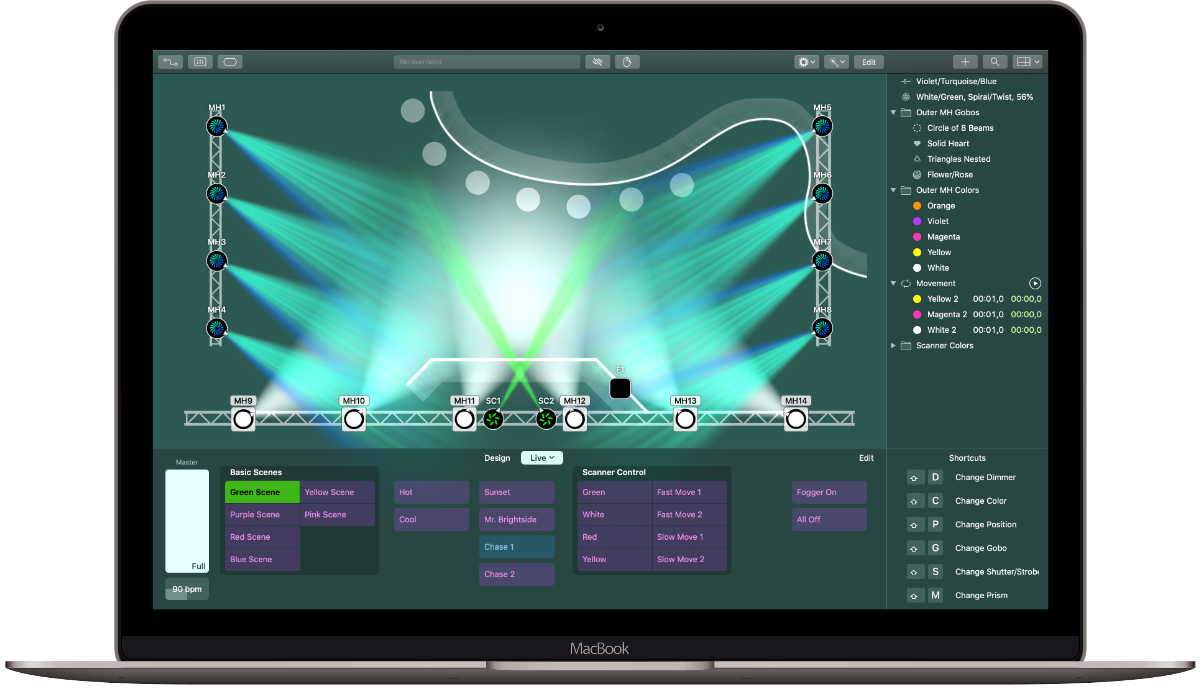Select the Solid Heart gobo
This screenshot has width=1200, height=688.
pyautogui.click(x=947, y=144)
